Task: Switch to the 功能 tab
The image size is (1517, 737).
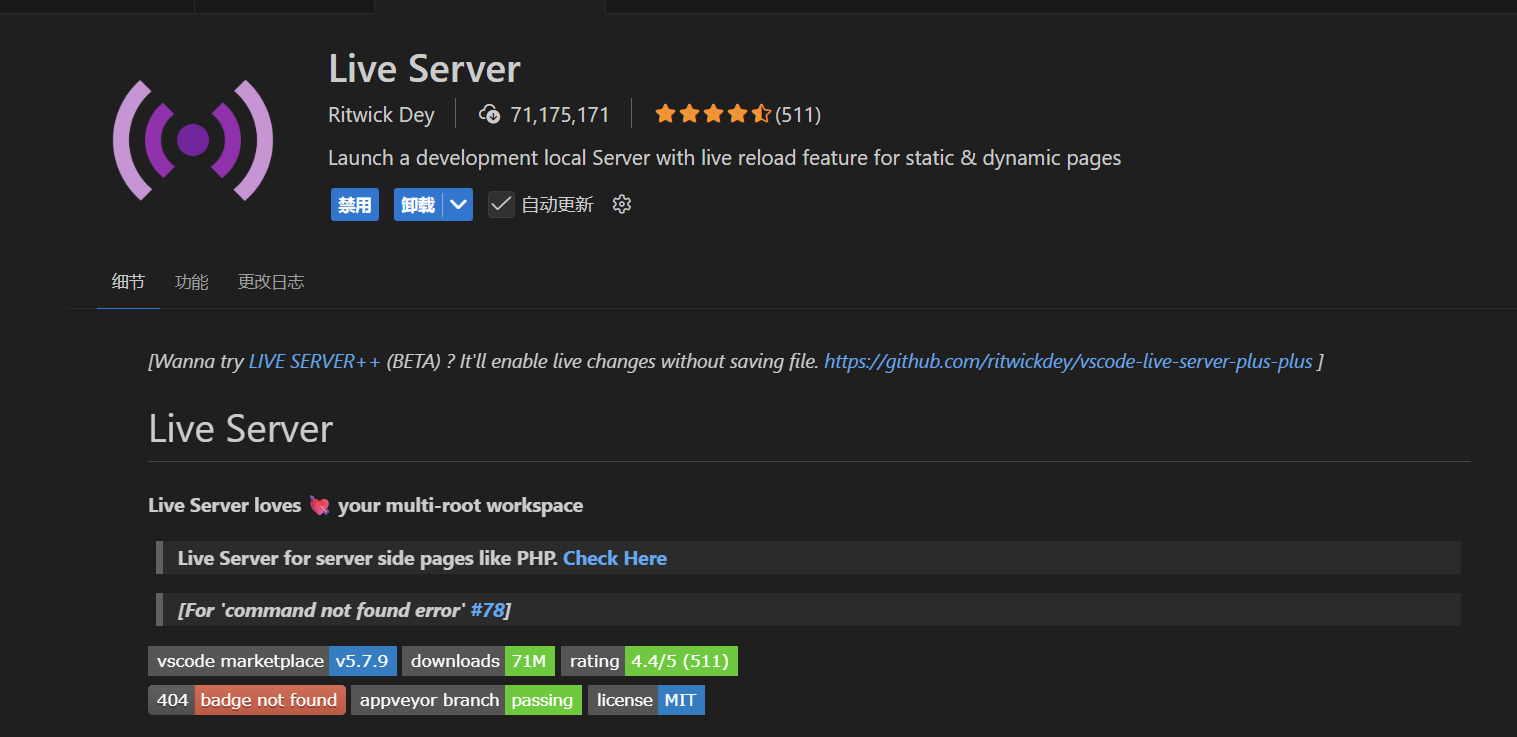Action: tap(191, 282)
